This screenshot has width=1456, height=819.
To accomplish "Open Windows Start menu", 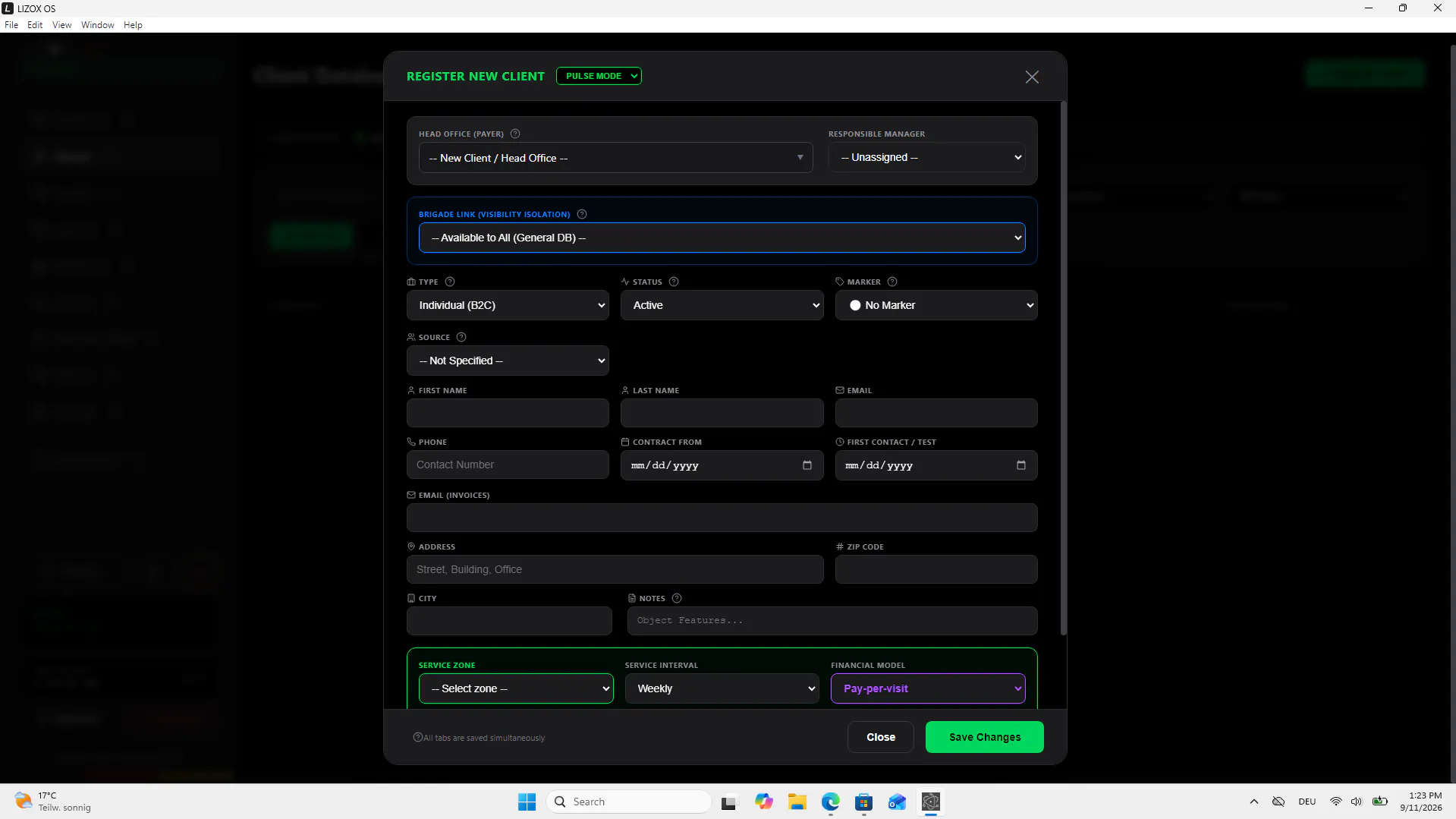I will (x=527, y=802).
